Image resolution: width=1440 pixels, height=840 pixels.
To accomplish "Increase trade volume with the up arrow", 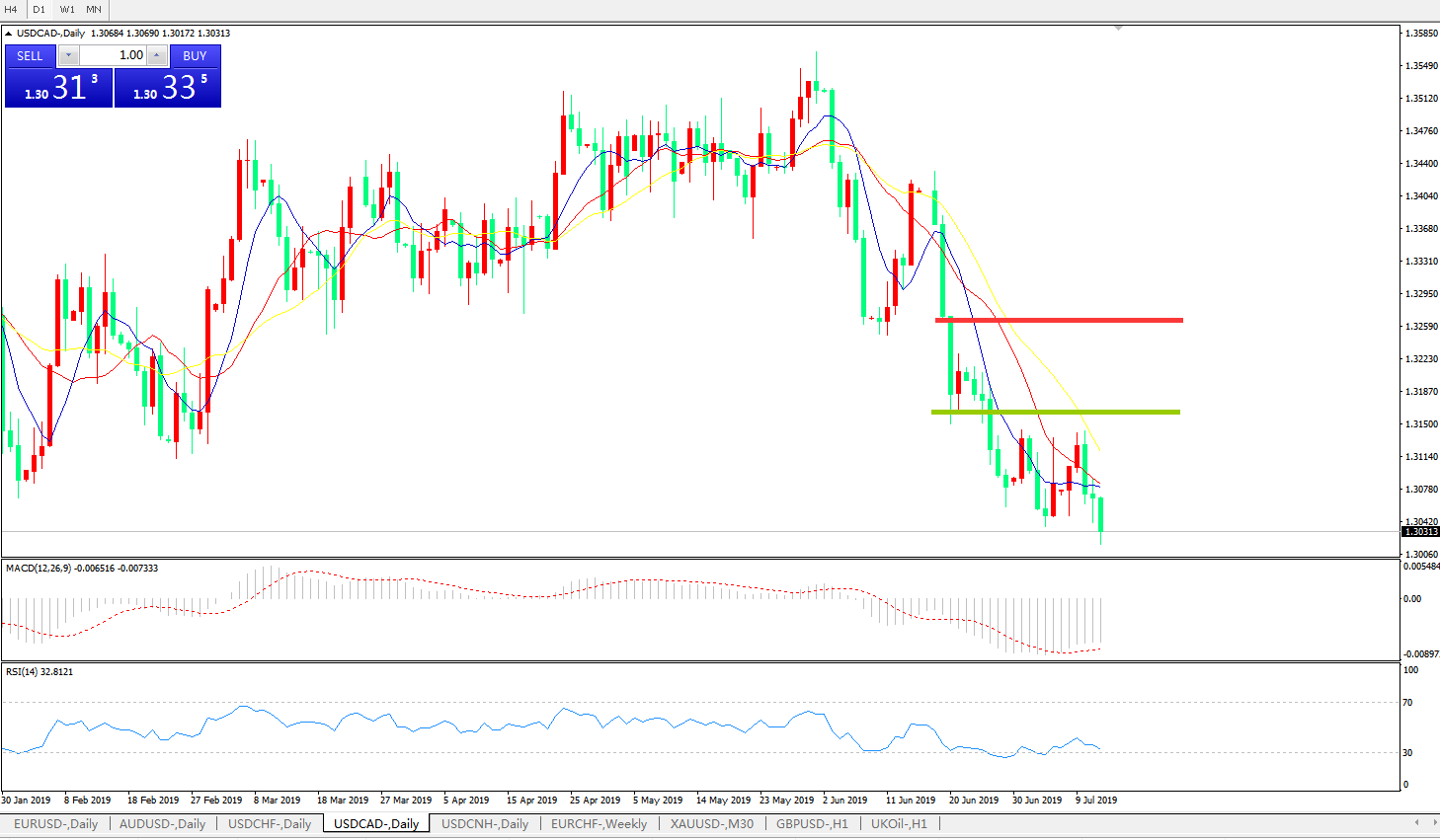I will [156, 55].
